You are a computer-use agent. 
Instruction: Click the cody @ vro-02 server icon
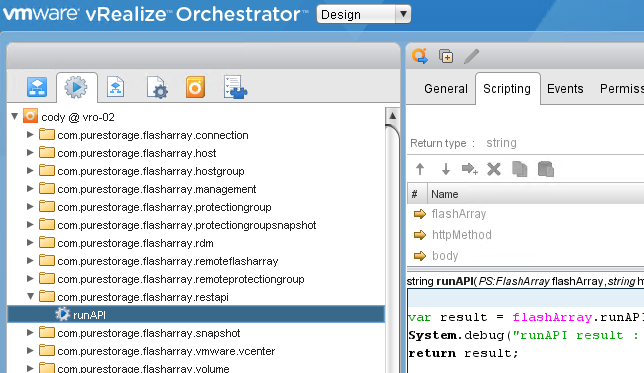pos(30,116)
